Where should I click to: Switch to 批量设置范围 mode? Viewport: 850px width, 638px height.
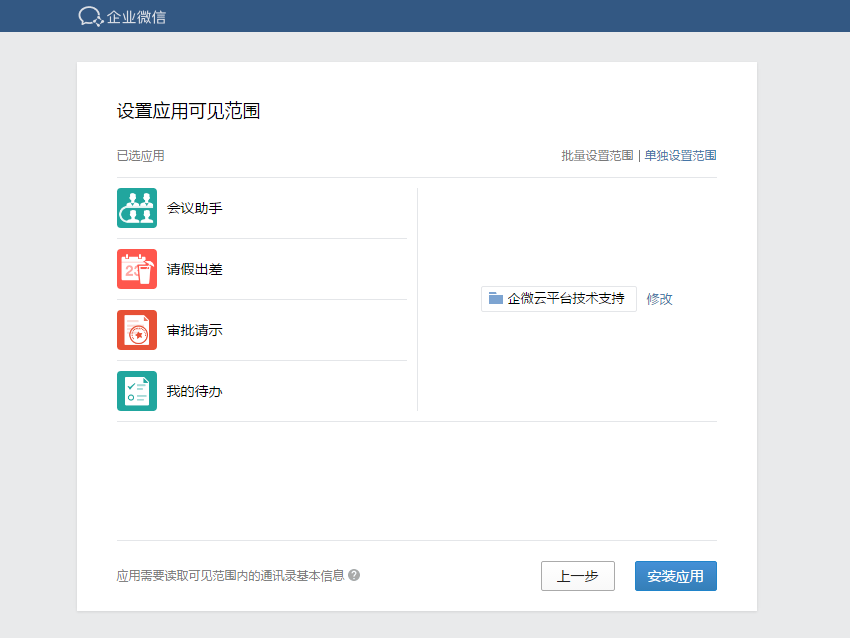point(597,156)
